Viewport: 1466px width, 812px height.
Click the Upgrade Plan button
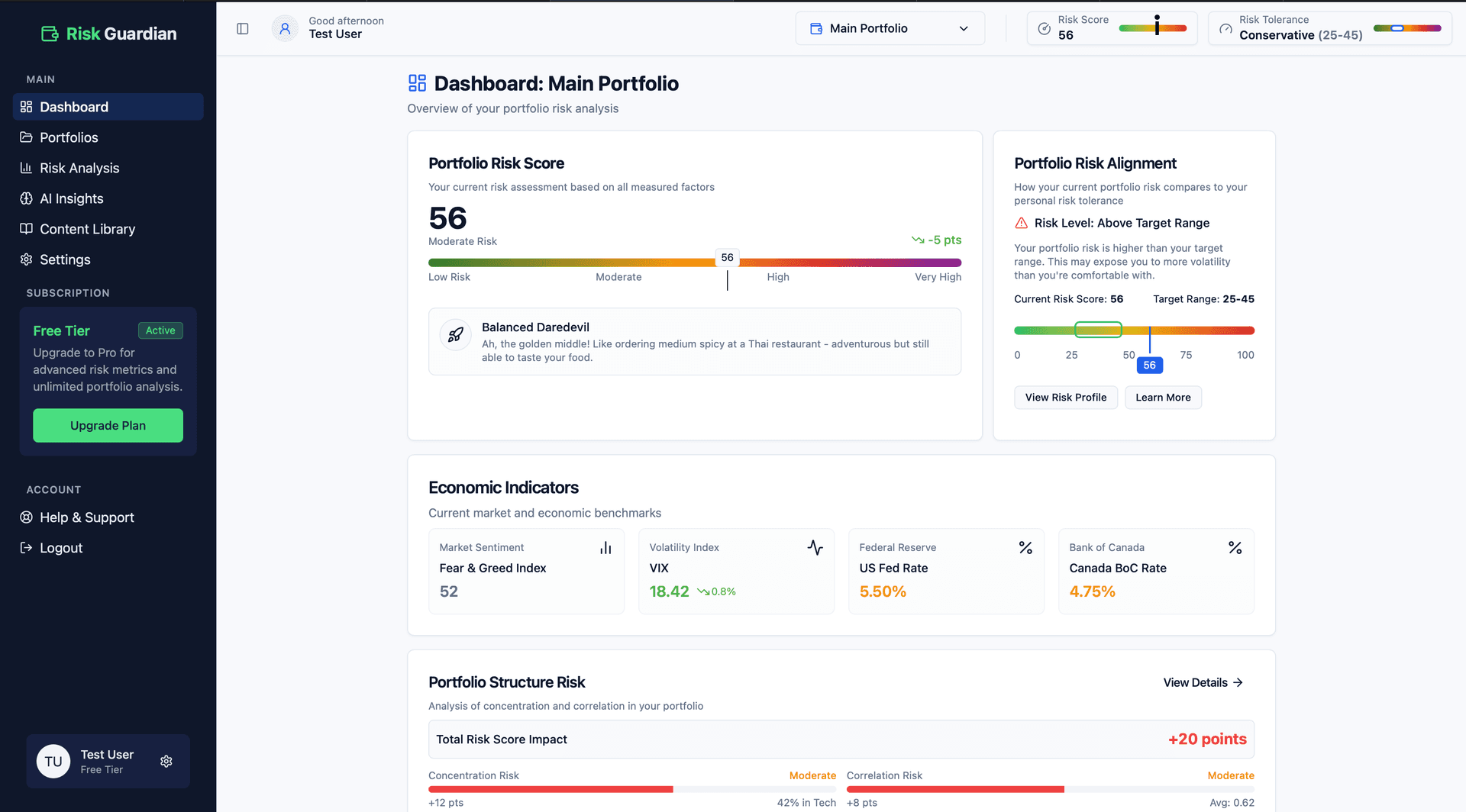coord(108,425)
